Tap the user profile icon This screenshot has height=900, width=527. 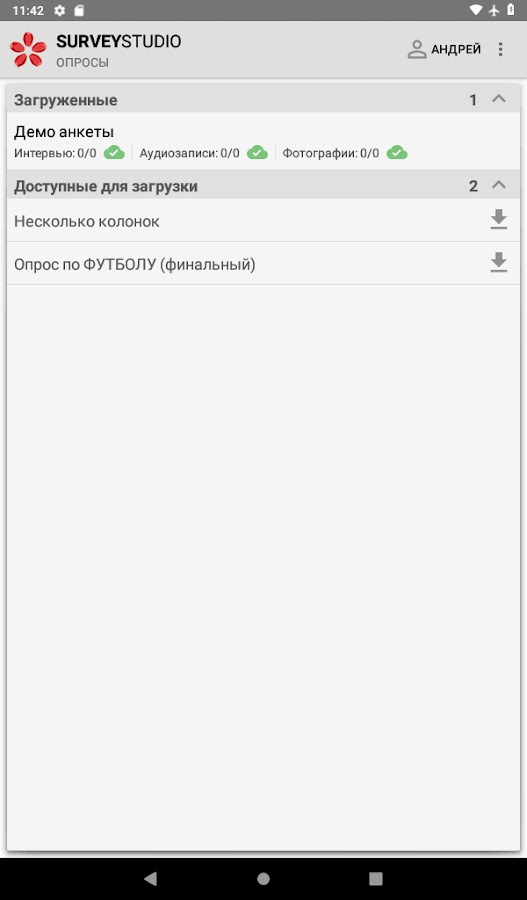pos(416,49)
